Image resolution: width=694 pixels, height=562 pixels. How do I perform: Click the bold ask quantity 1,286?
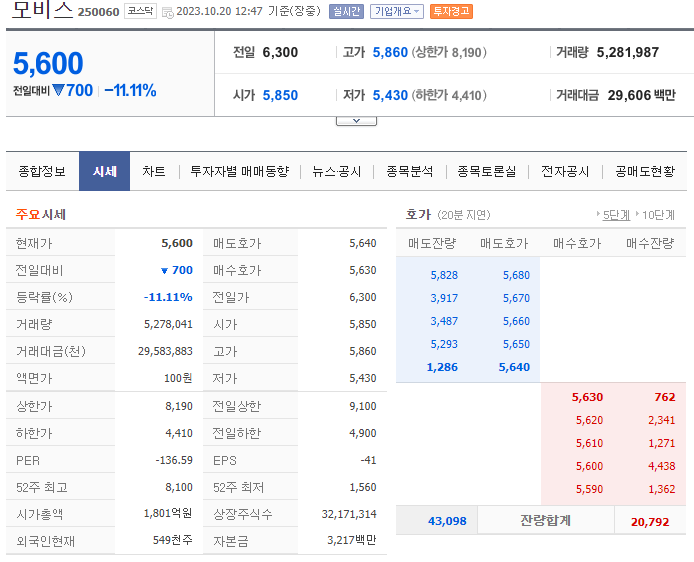coord(442,367)
